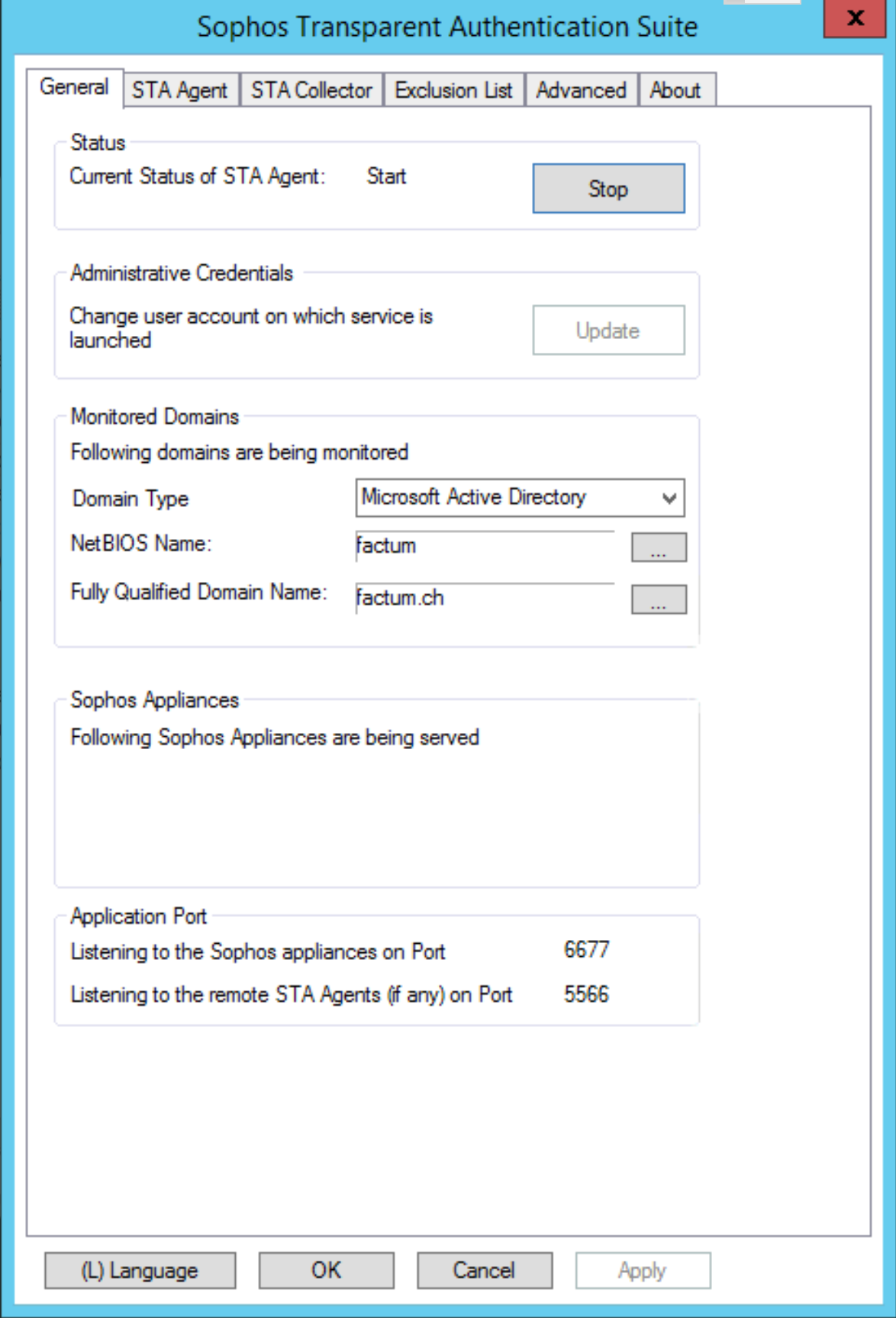Click the 'Sophos Appliances' group heading

click(x=155, y=700)
